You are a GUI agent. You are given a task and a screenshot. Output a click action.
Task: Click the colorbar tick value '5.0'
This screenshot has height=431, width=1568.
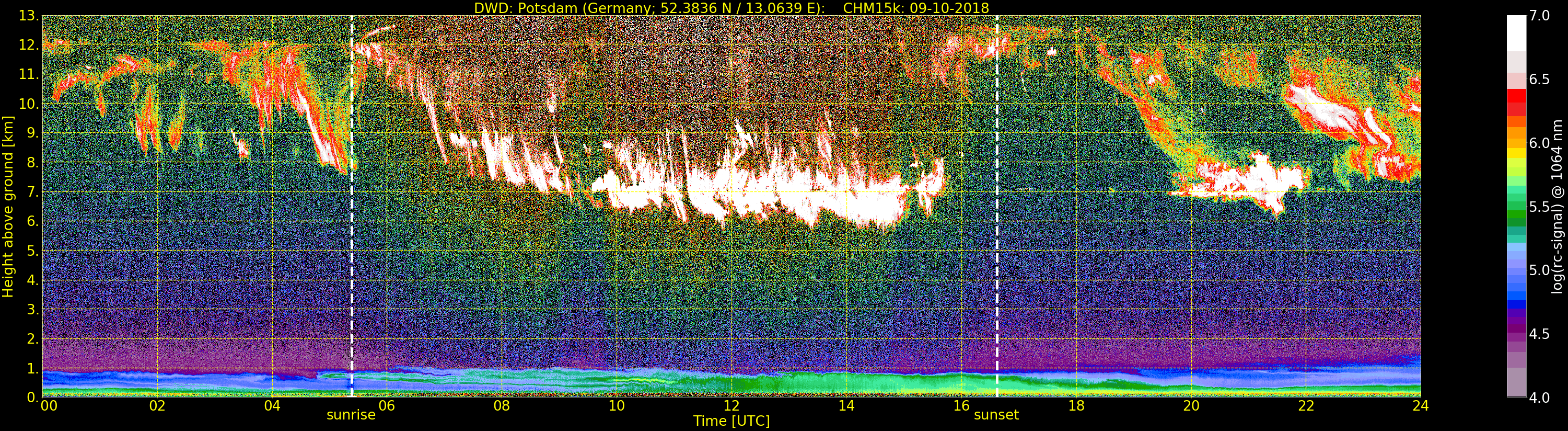tap(1540, 270)
